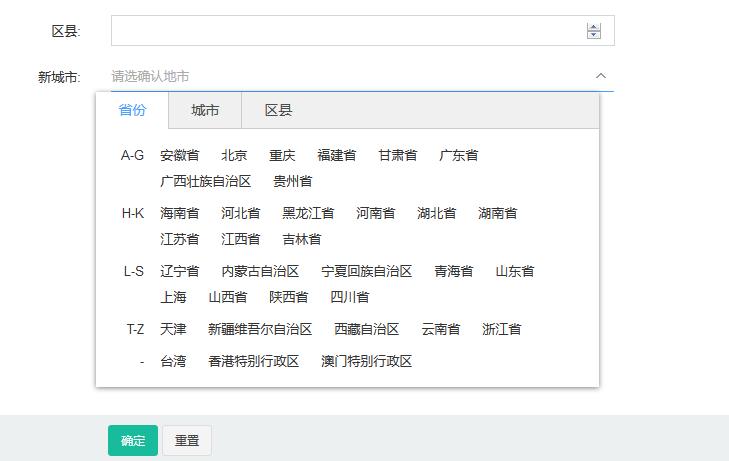Click the H-K group label
This screenshot has width=729, height=461.
tap(133, 213)
